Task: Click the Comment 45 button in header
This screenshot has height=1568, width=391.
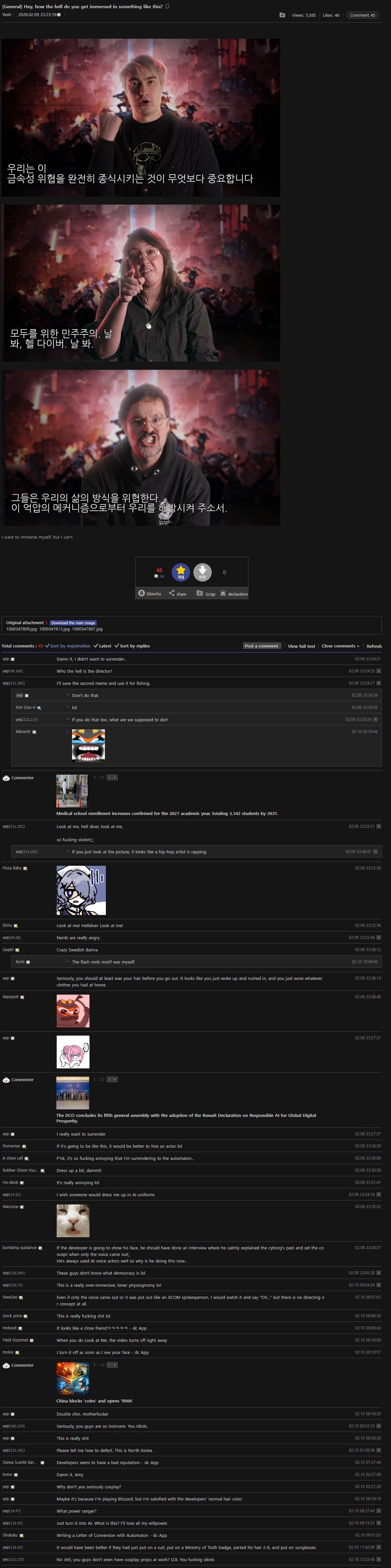Action: coord(362,15)
